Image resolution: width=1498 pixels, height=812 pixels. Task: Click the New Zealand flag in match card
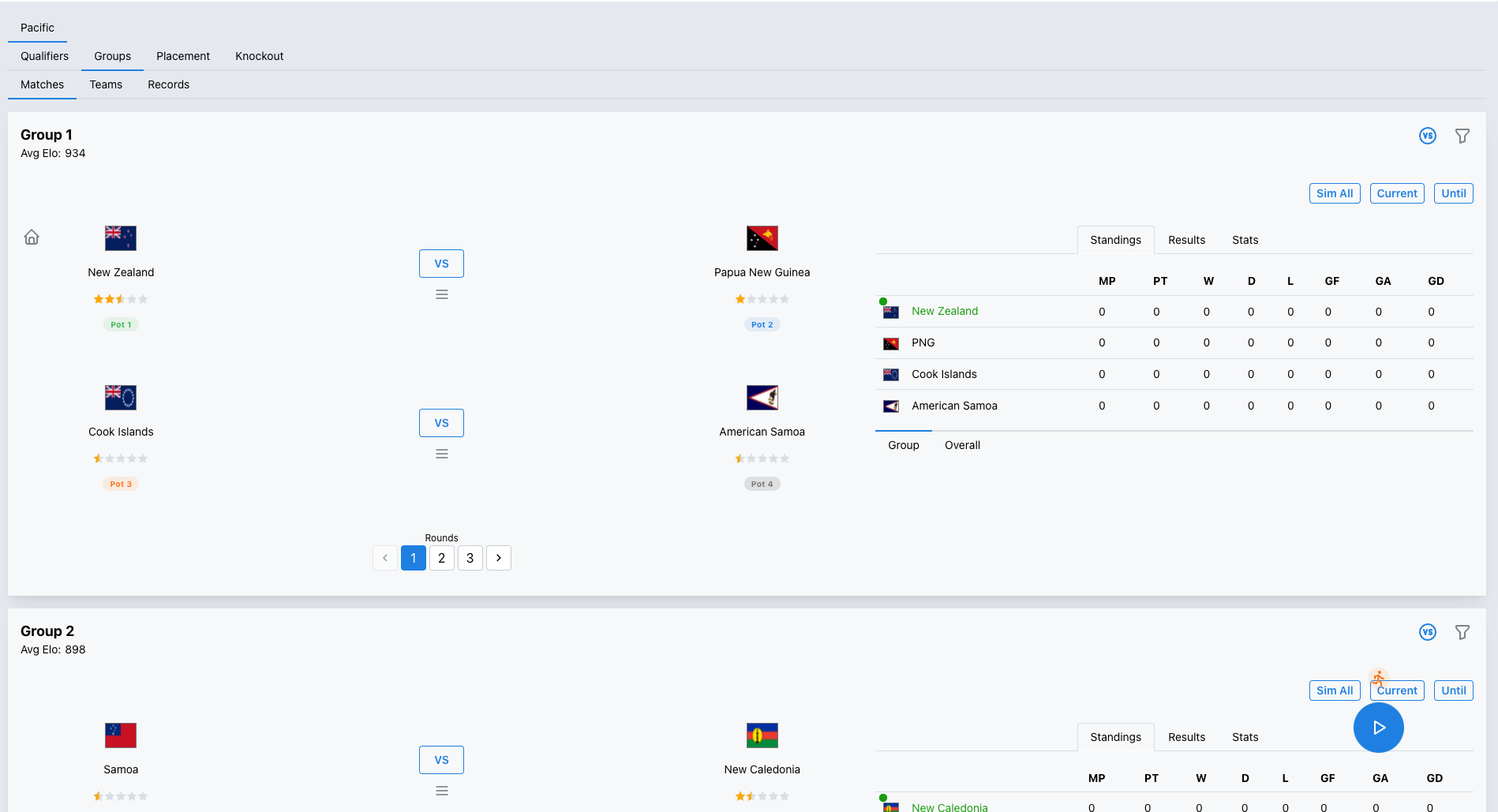121,238
